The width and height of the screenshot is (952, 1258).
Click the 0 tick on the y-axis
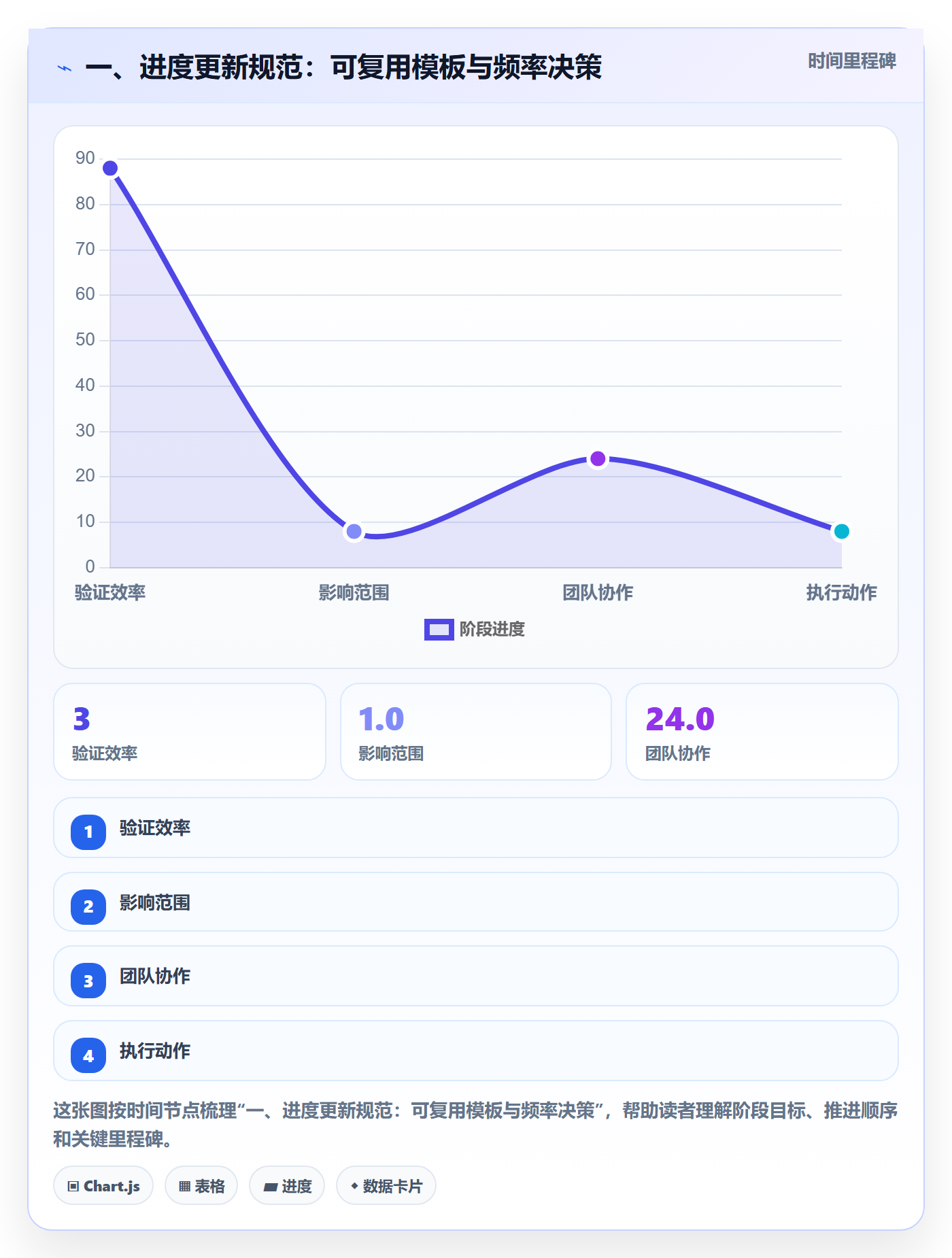[90, 567]
